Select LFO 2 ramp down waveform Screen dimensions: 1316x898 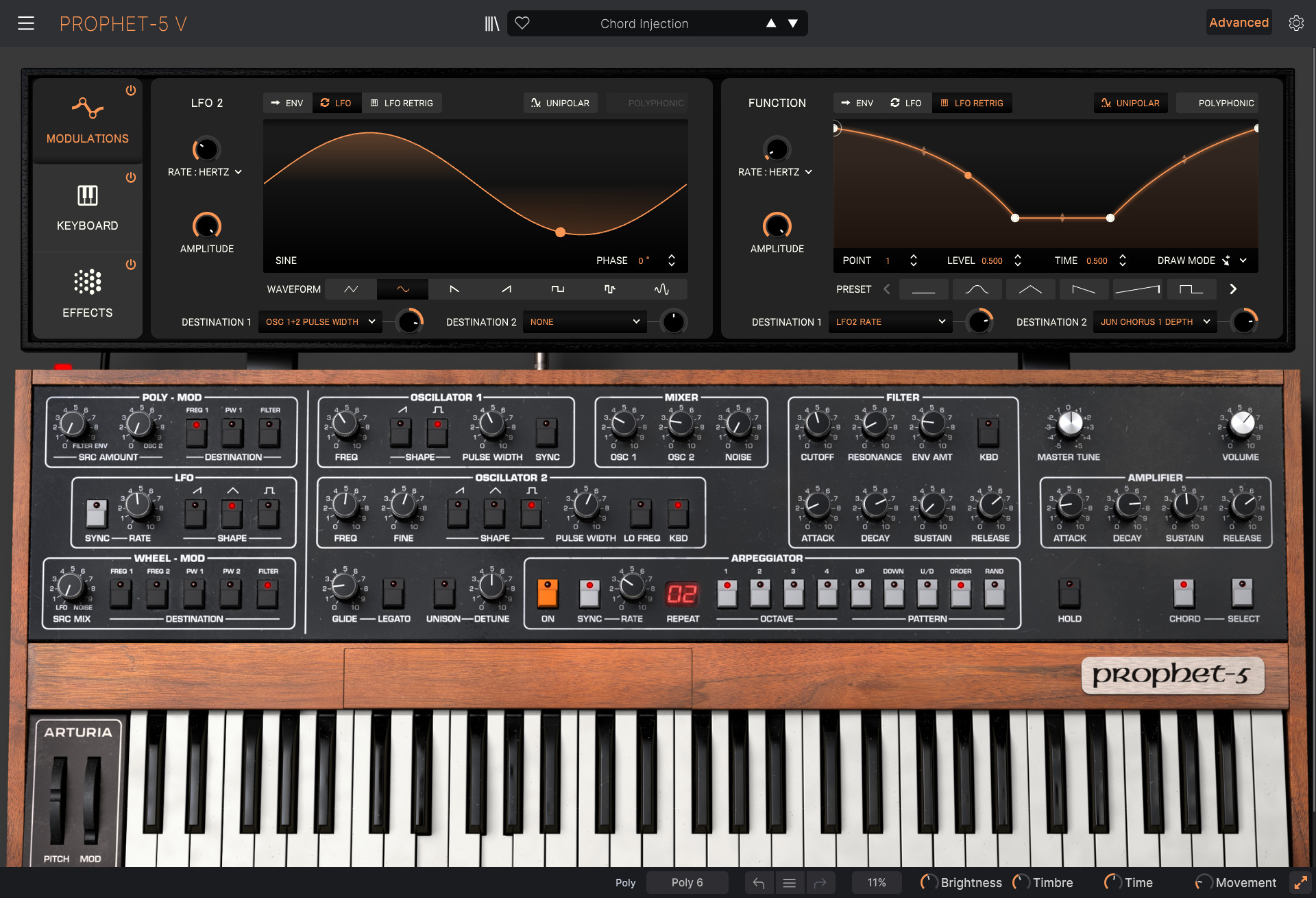(x=454, y=289)
